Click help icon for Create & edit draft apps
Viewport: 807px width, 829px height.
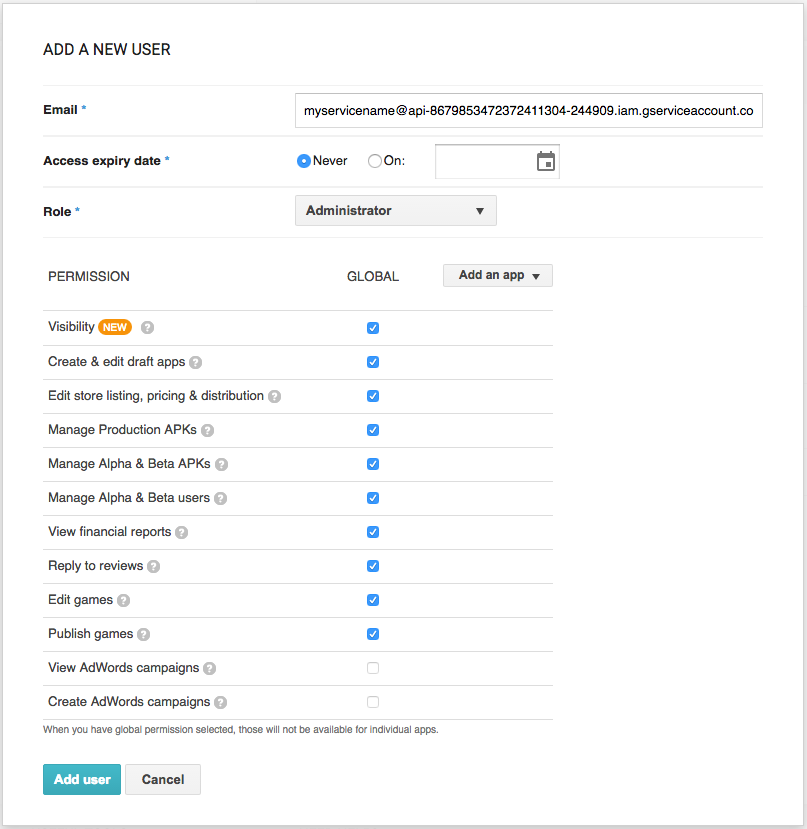click(196, 362)
